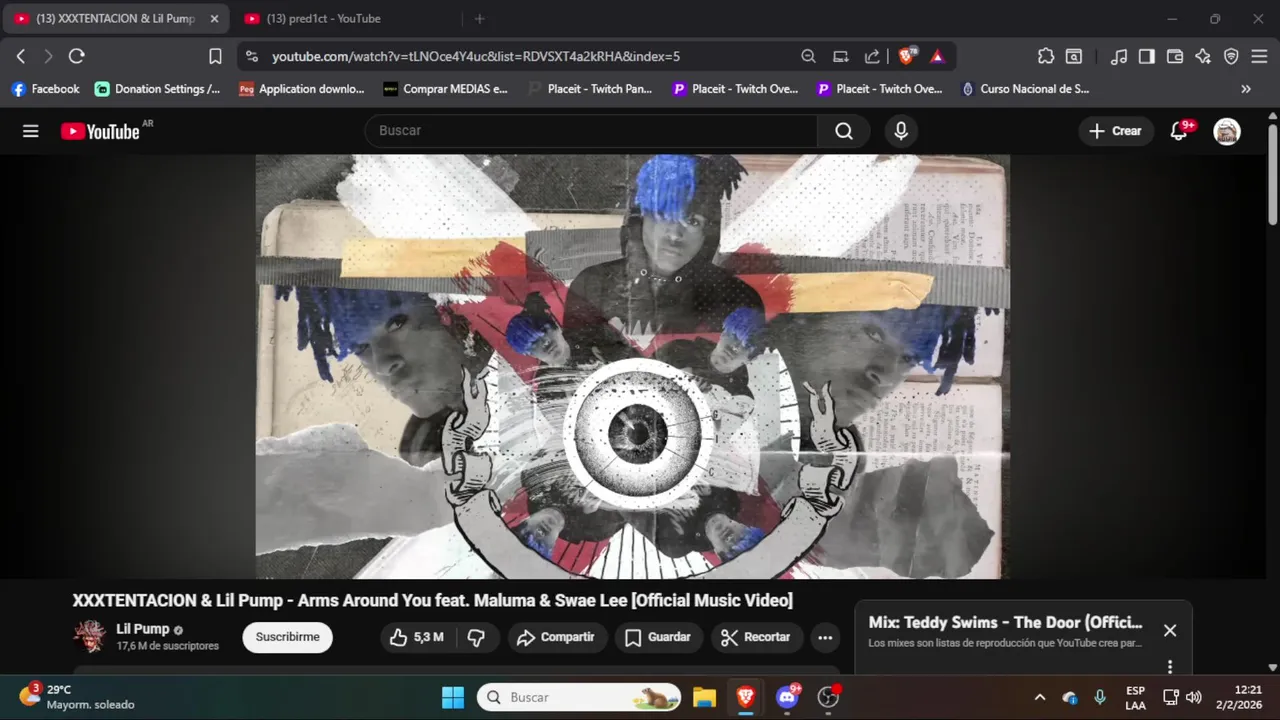Start voice search with the microphone icon
The image size is (1280, 720).
click(x=901, y=131)
